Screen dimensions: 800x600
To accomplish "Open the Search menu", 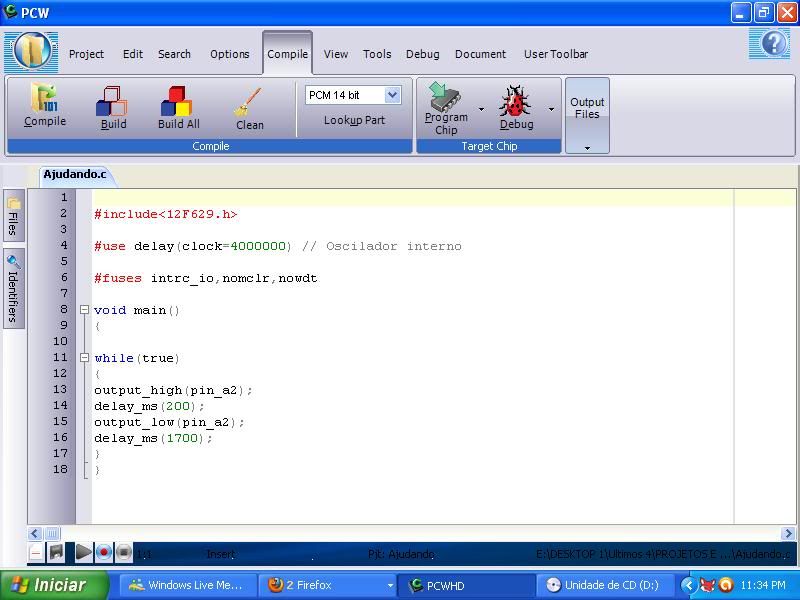I will tap(174, 54).
